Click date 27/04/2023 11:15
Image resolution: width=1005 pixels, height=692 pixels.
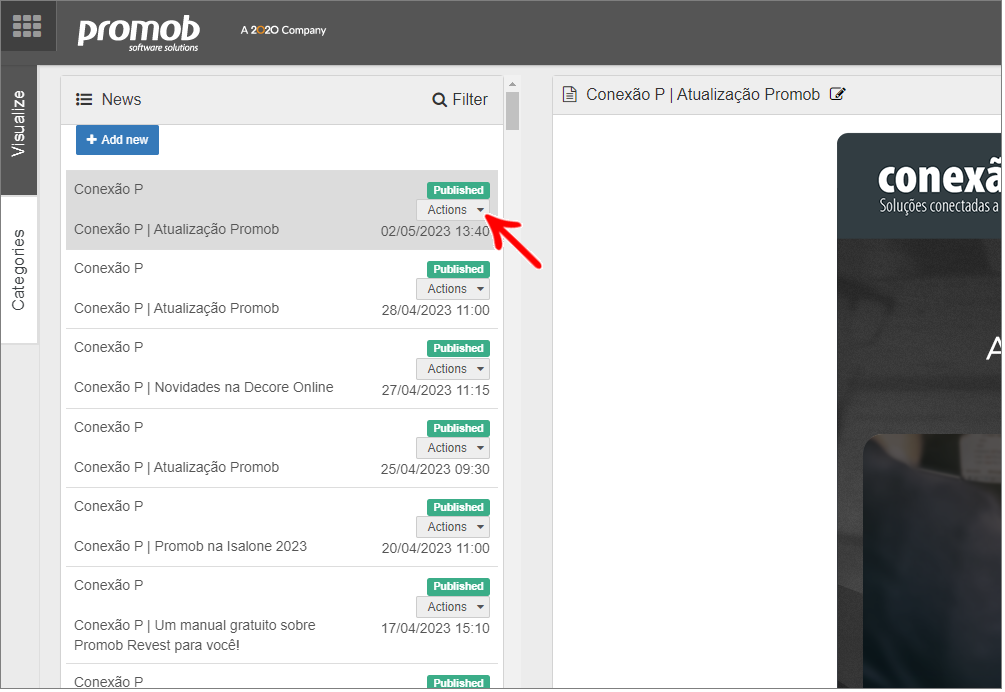[435, 390]
